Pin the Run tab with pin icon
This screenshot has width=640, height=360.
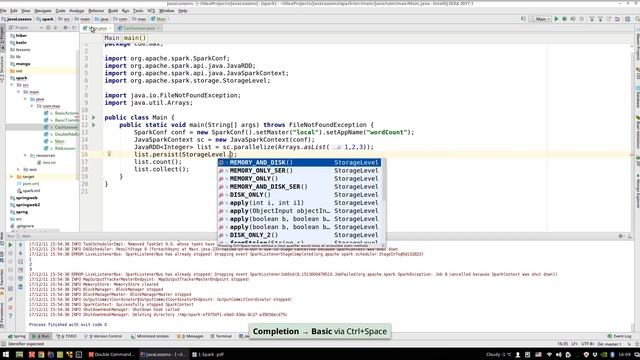click(x=11, y=299)
